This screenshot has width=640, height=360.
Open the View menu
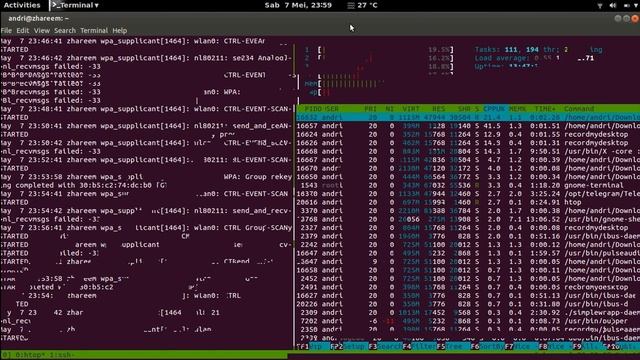pos(42,31)
